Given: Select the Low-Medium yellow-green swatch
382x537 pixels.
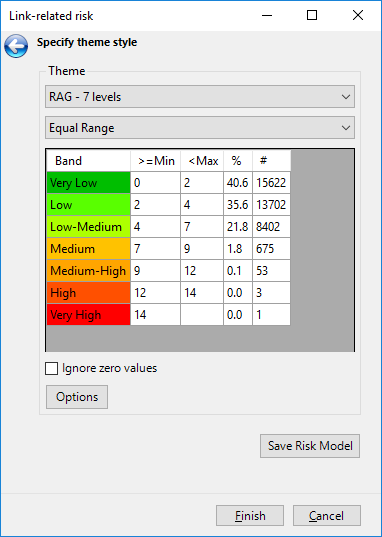Looking at the screenshot, I should click(x=88, y=227).
